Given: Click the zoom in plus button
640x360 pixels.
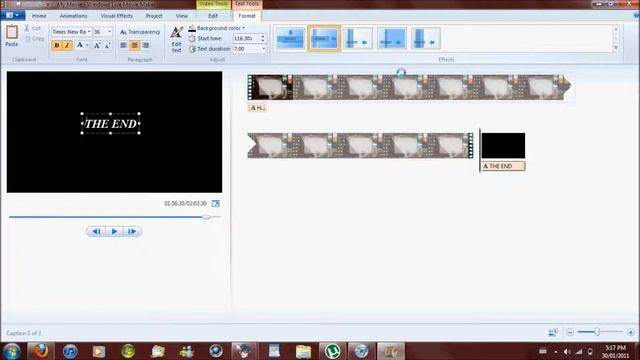Looking at the screenshot, I should click(x=631, y=332).
